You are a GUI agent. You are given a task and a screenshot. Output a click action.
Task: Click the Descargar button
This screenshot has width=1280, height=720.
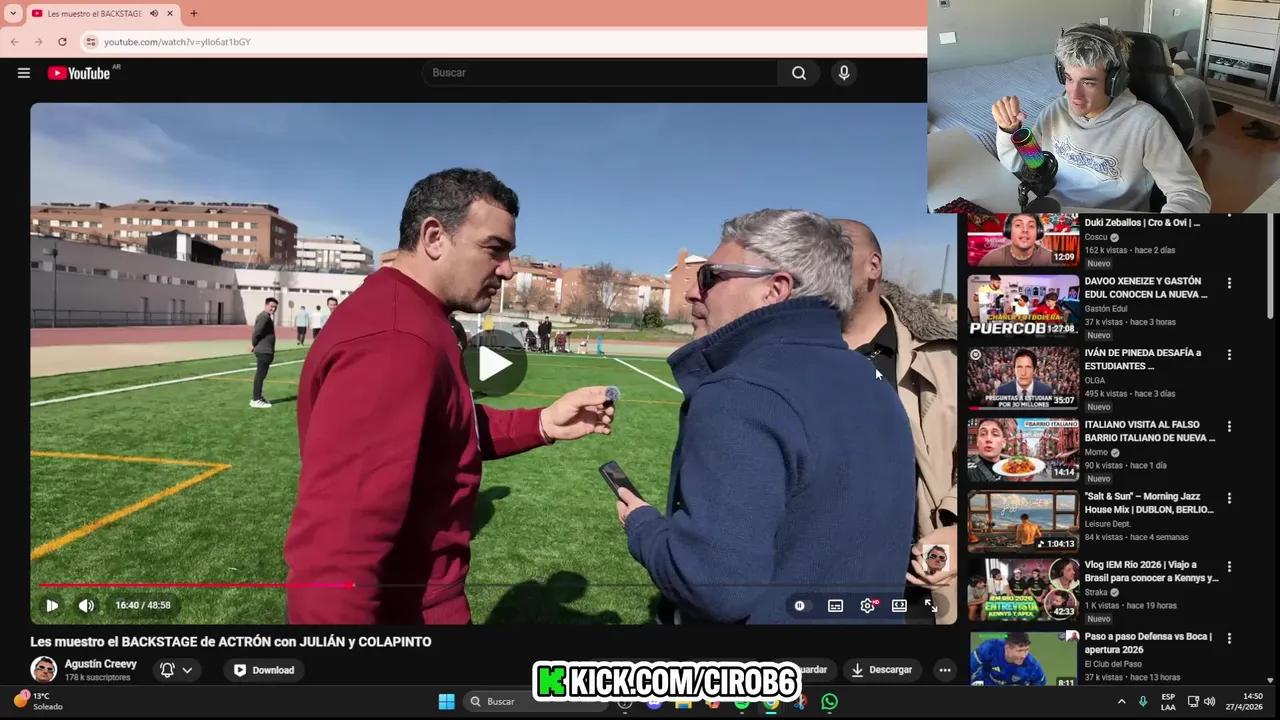tap(881, 670)
